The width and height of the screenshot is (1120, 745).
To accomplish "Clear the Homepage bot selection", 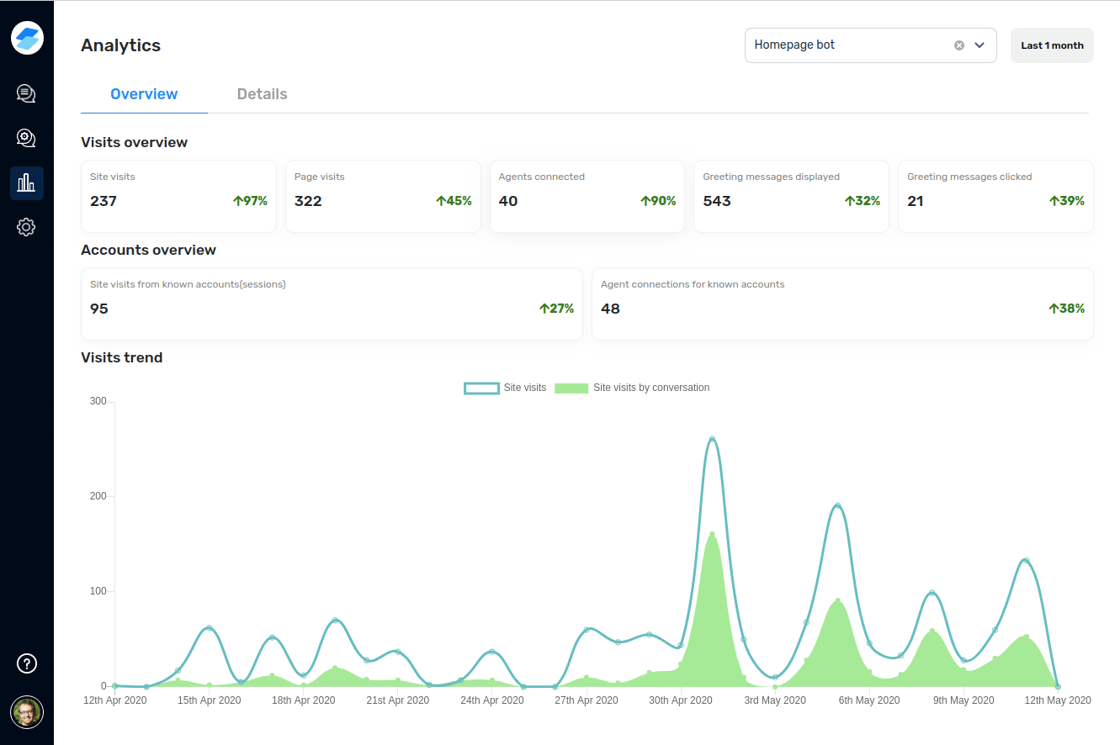I will [x=959, y=45].
